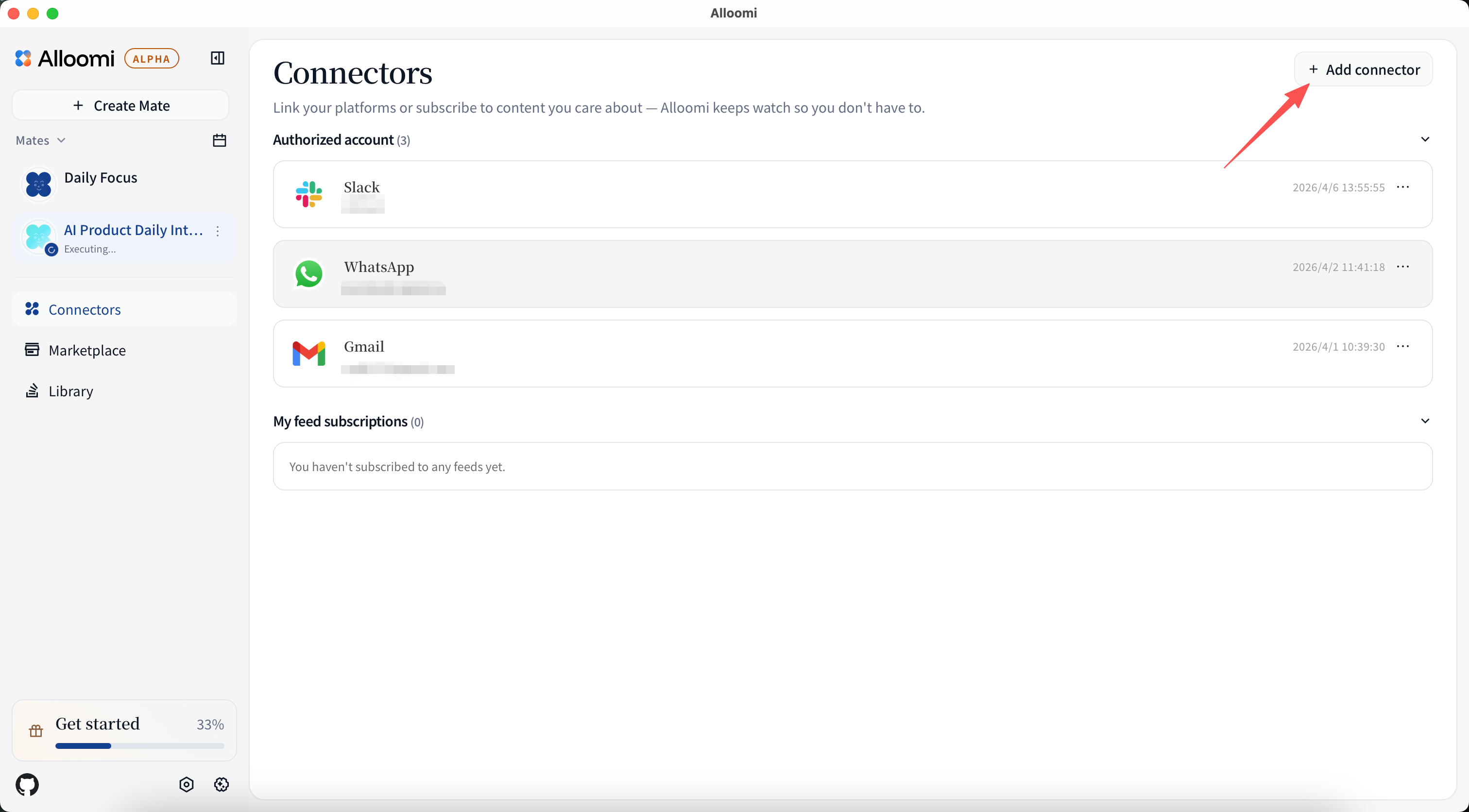Open options for AI Product Daily mate
1469x812 pixels.
[x=218, y=231]
